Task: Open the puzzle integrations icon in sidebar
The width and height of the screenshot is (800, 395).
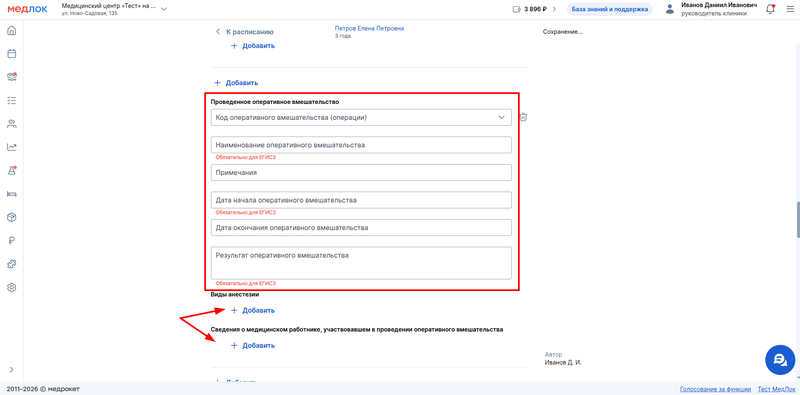Action: pos(12,264)
